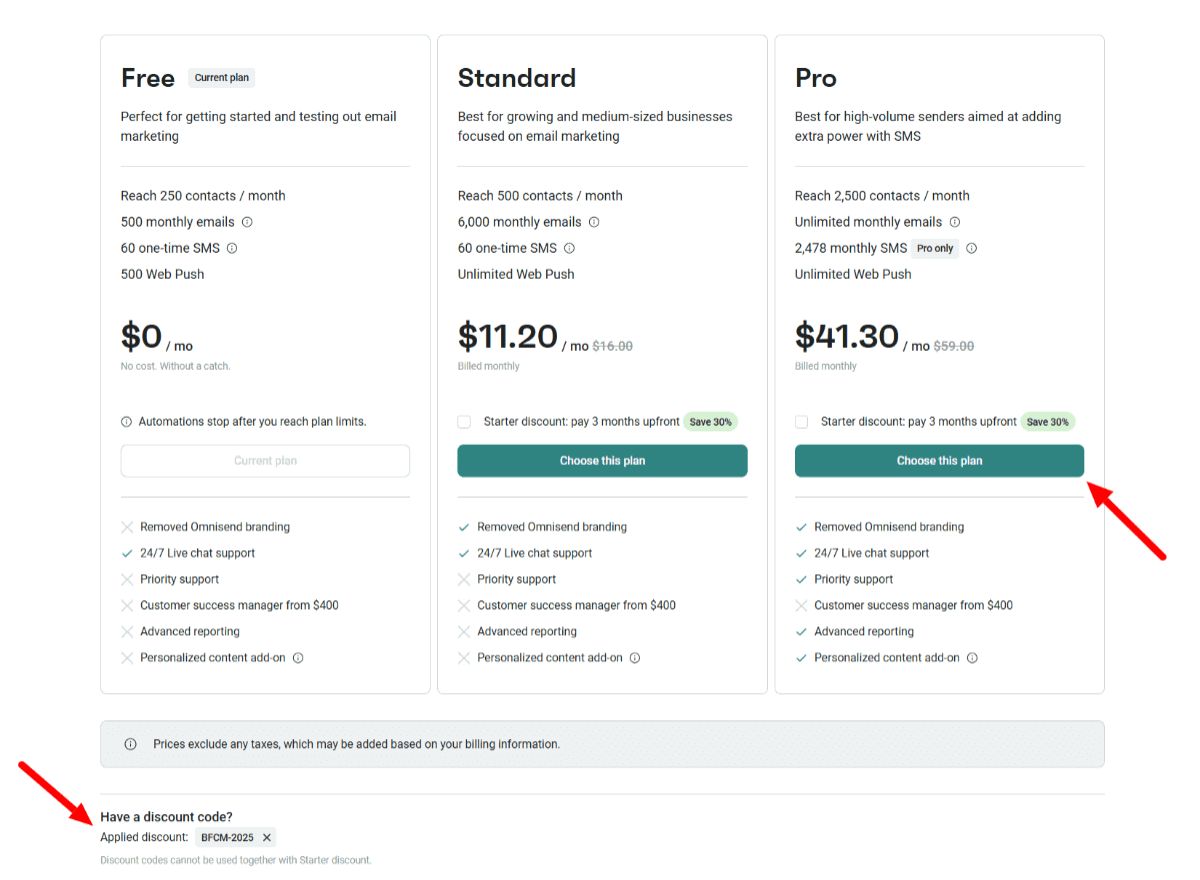Show tooltip for Standard's 60 one-time SMS
Viewport: 1200px width, 880px height.
pyautogui.click(x=568, y=247)
